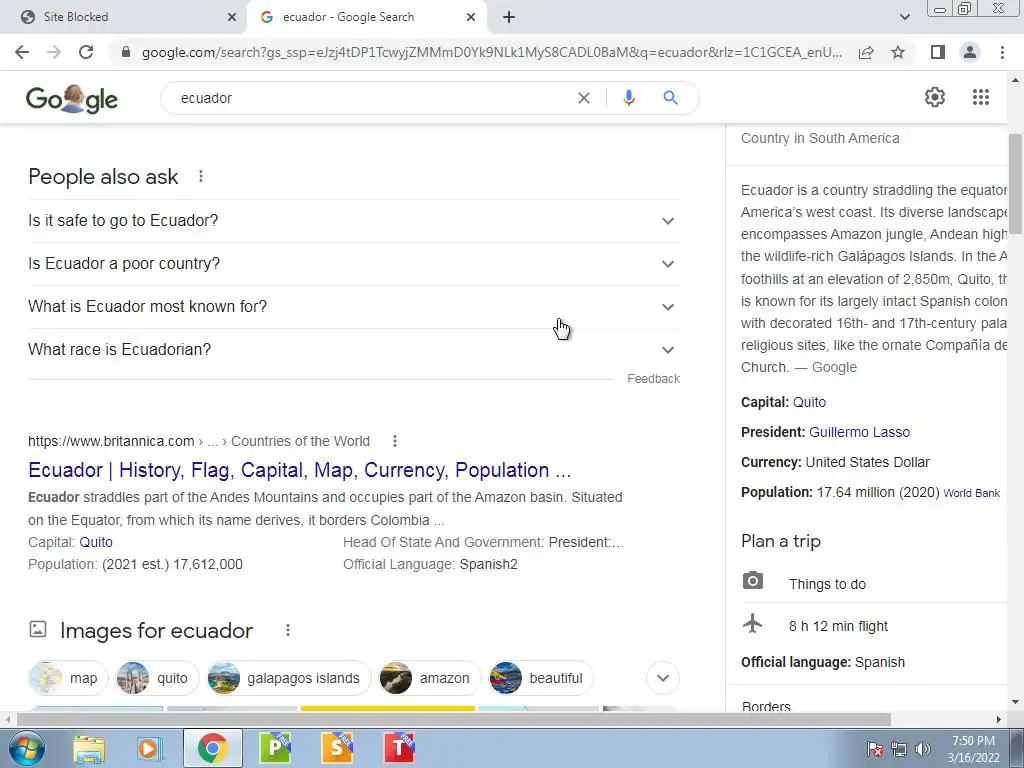Open the Britannica Ecuador result link
The height and width of the screenshot is (768, 1024).
tap(299, 470)
